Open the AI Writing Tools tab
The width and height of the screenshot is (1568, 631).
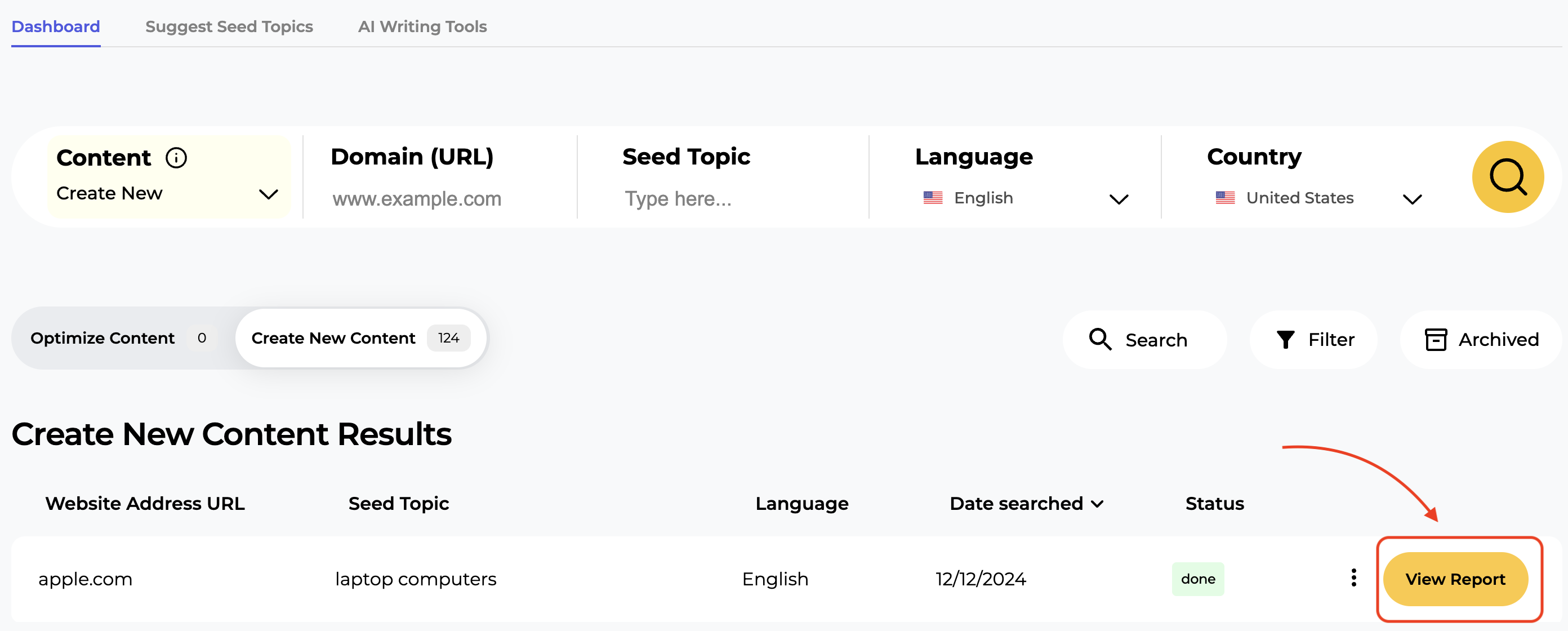422,27
